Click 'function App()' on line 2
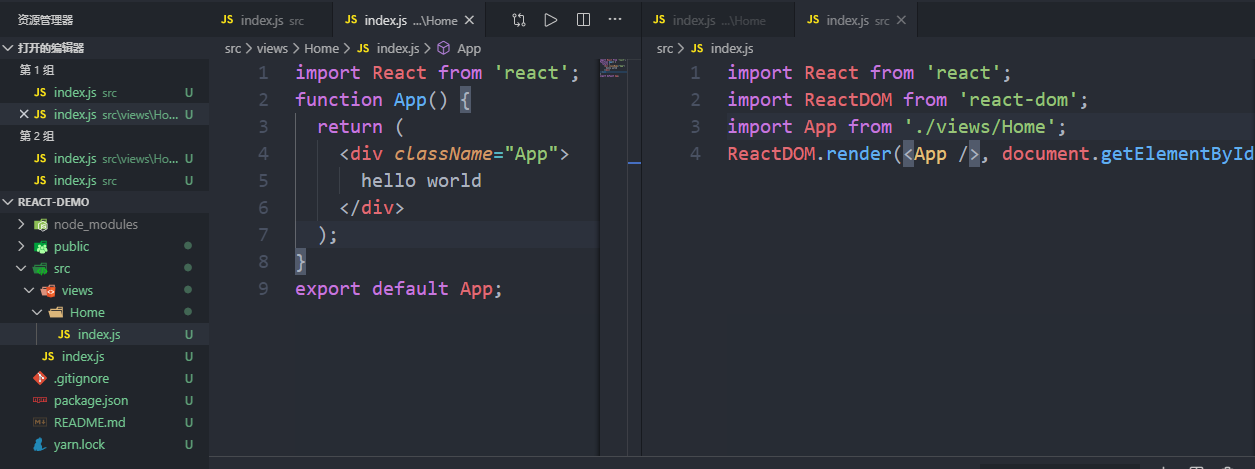 pyautogui.click(x=371, y=100)
